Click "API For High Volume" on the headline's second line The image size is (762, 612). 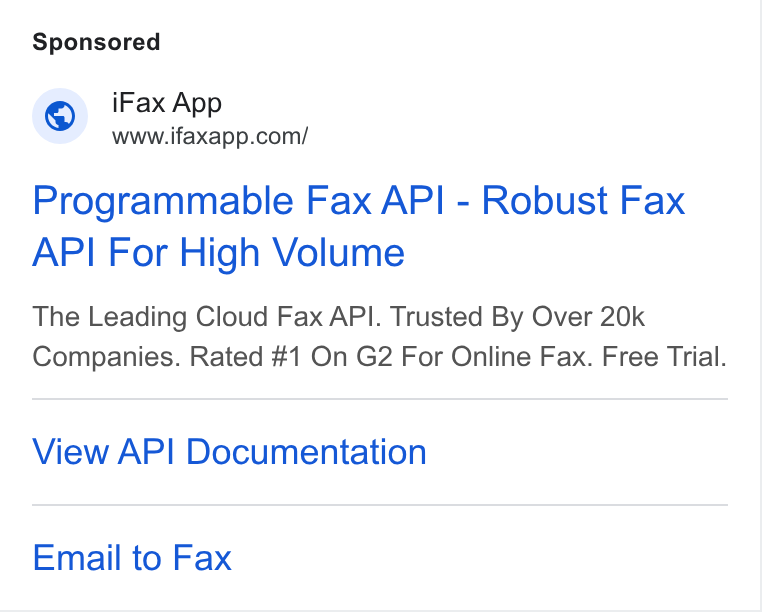coord(218,253)
